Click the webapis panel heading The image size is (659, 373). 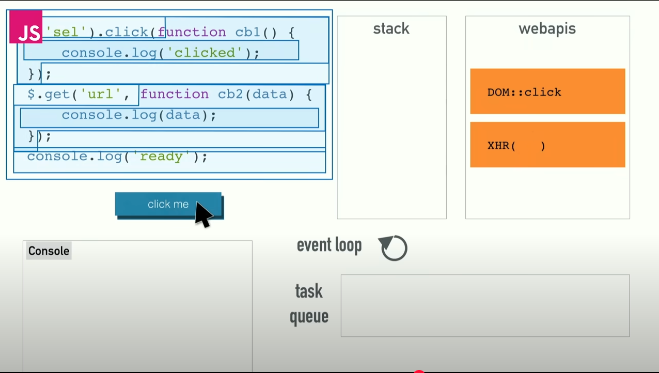547,29
